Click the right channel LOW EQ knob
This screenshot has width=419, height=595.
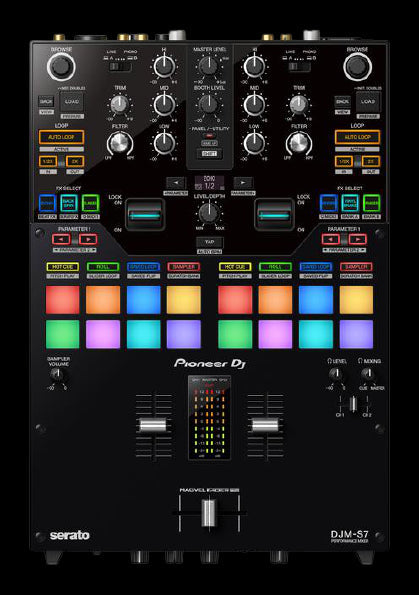[254, 143]
